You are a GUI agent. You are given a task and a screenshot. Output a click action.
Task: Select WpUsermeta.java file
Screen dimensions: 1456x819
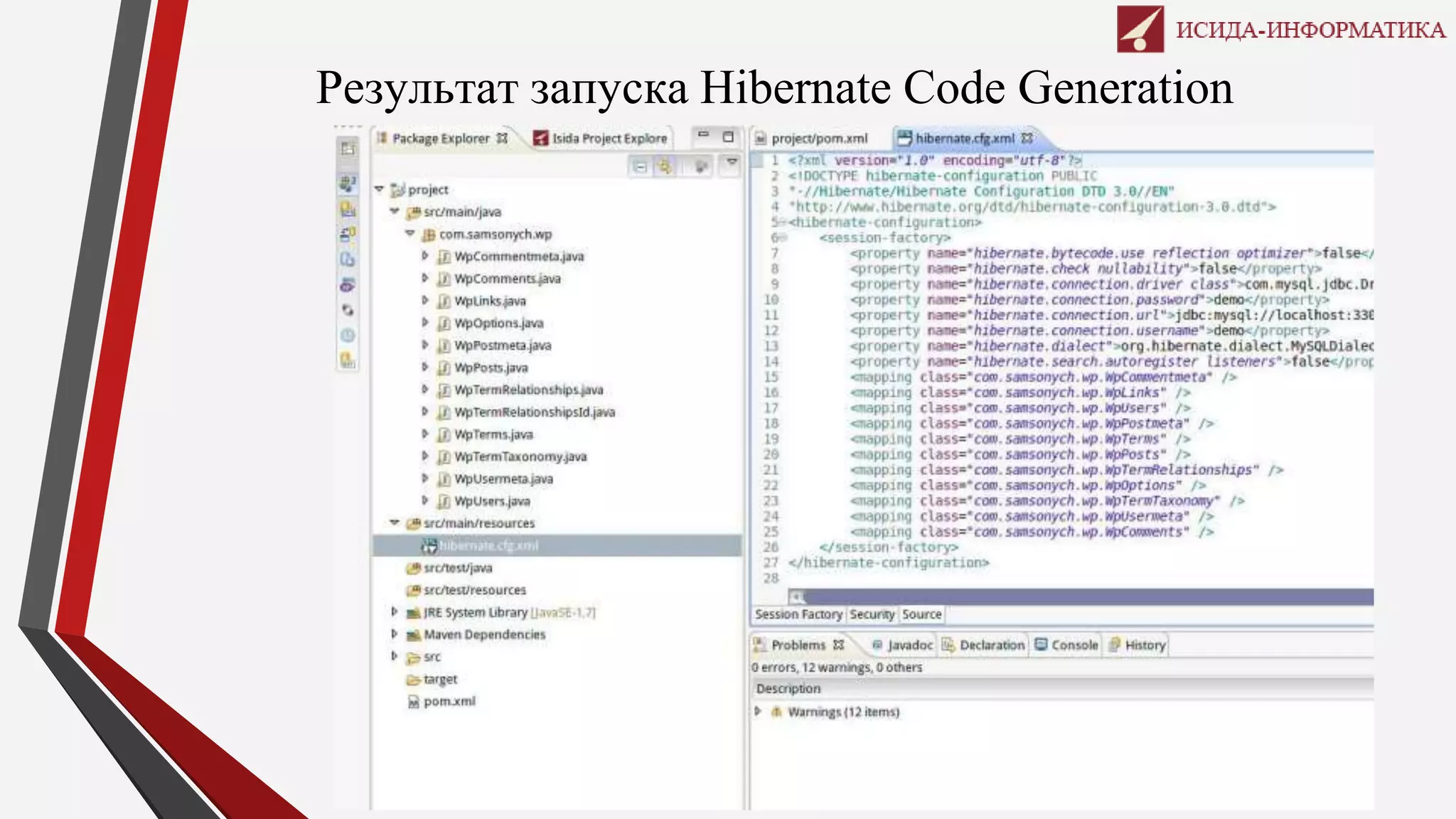click(503, 478)
